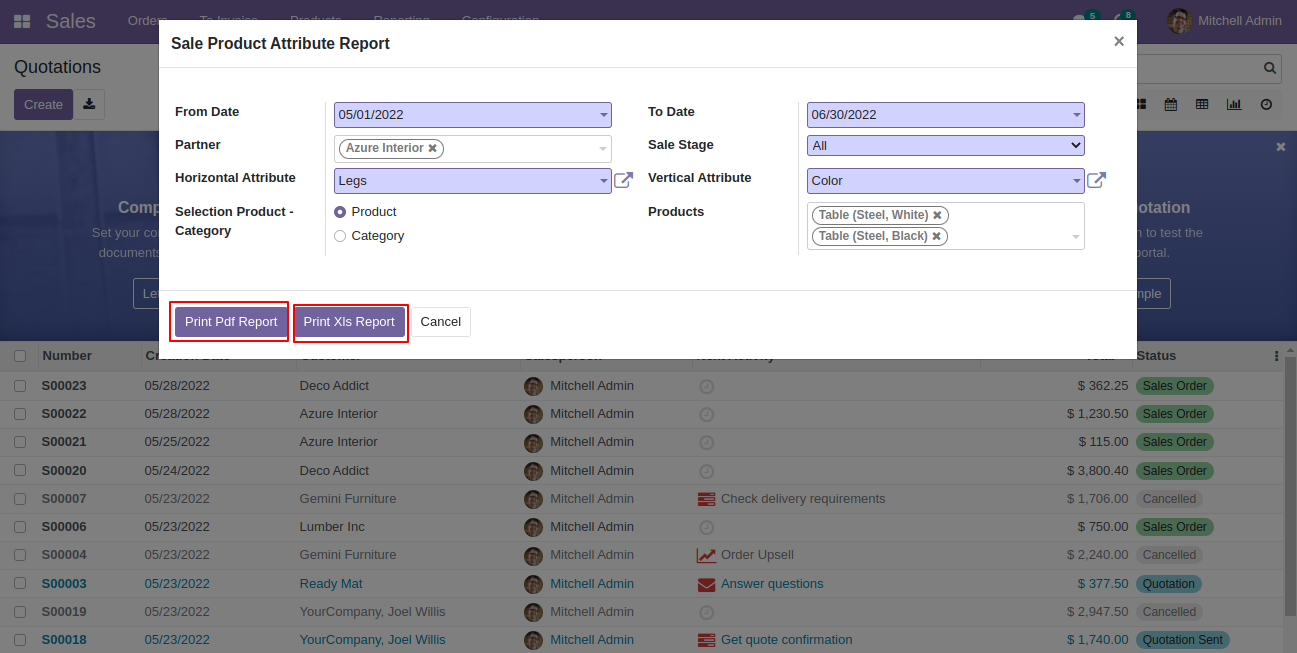Click the search magnifier icon

point(1270,68)
